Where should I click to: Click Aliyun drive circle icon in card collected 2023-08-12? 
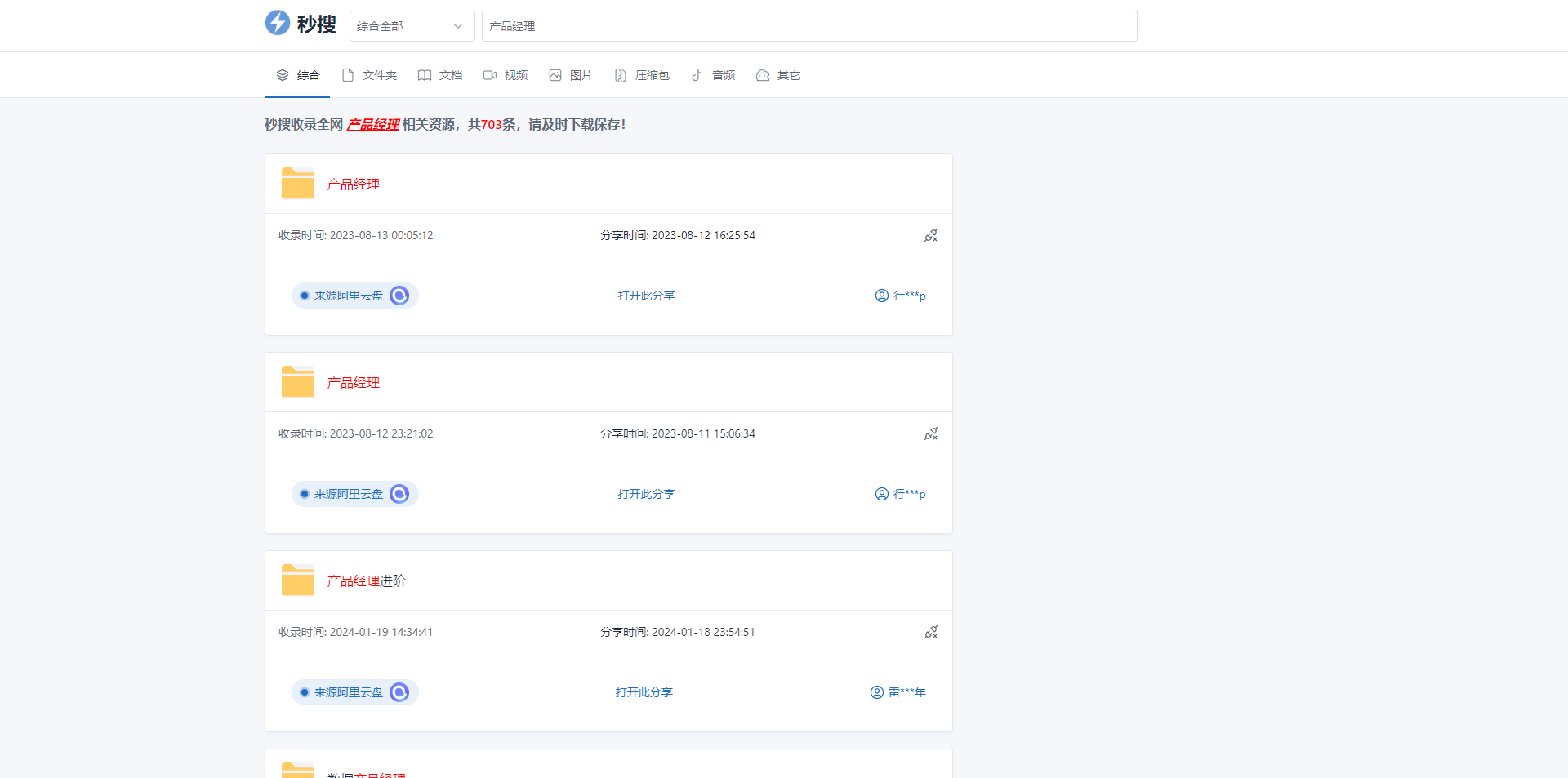[x=399, y=494]
